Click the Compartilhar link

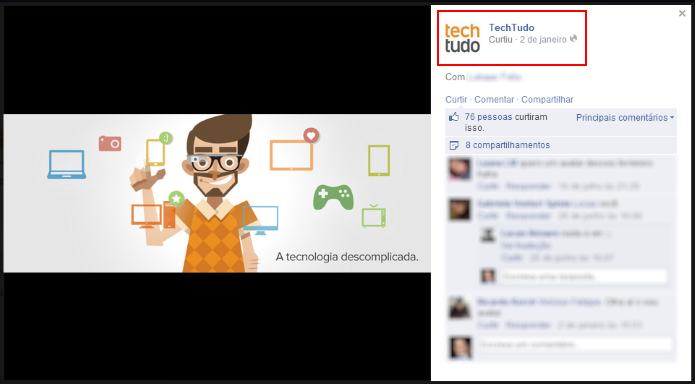[547, 99]
